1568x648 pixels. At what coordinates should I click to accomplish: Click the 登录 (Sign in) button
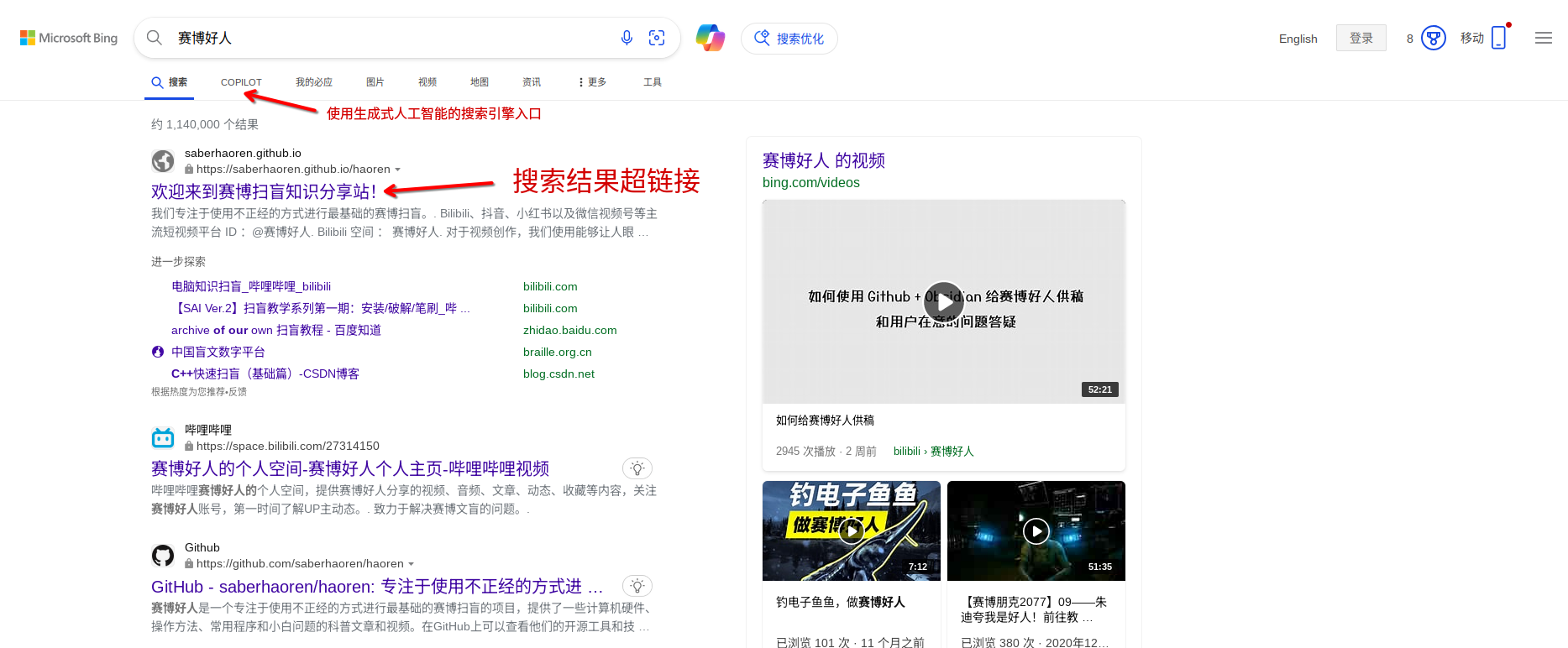(1361, 38)
